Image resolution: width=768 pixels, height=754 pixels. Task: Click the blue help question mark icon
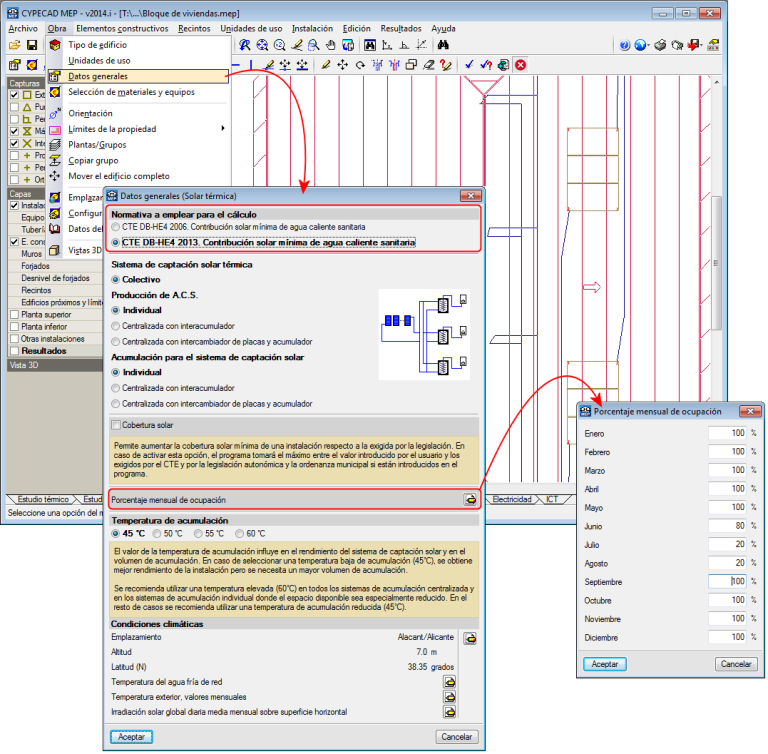point(624,46)
